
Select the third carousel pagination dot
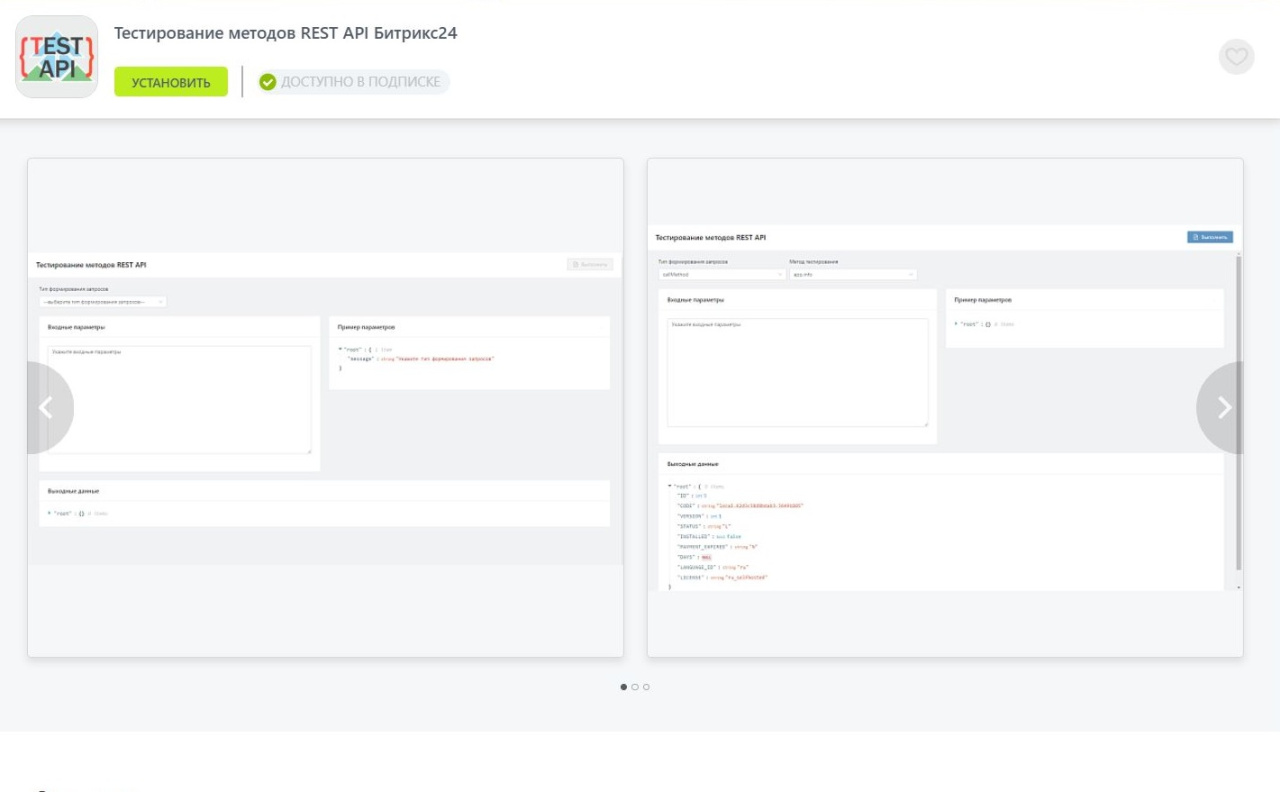pyautogui.click(x=646, y=687)
